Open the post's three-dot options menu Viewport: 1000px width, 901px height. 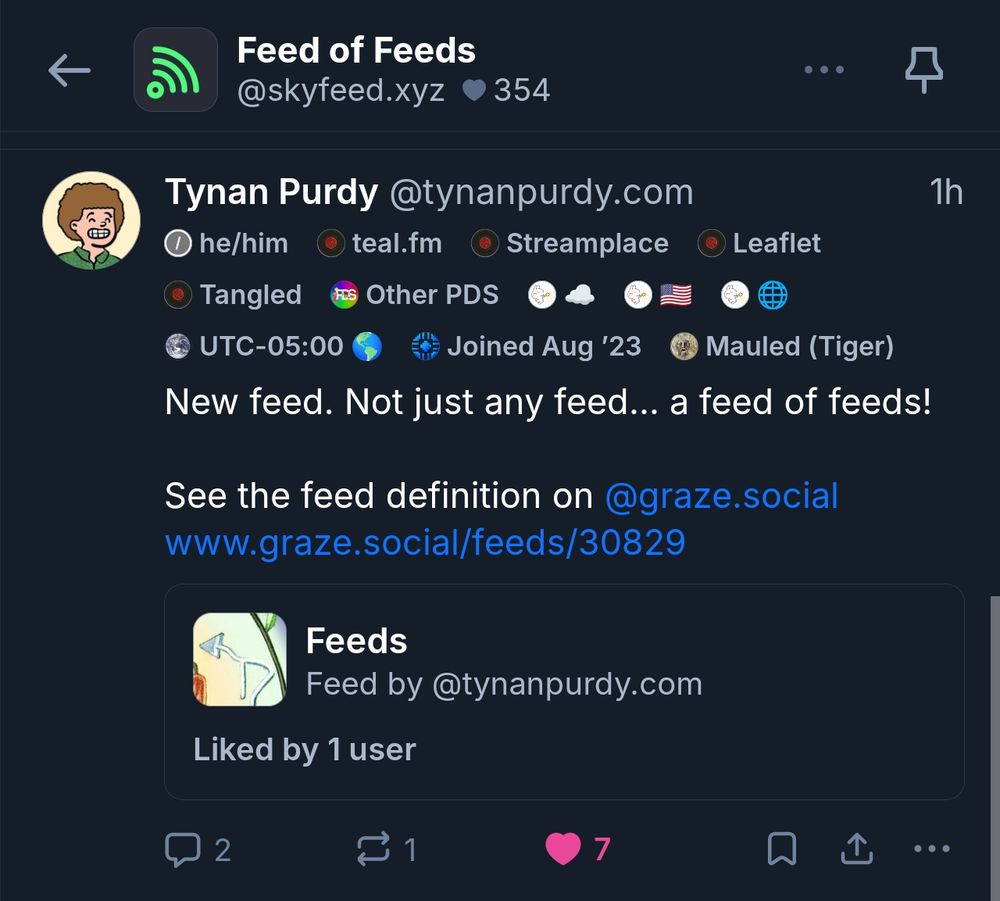tap(932, 848)
